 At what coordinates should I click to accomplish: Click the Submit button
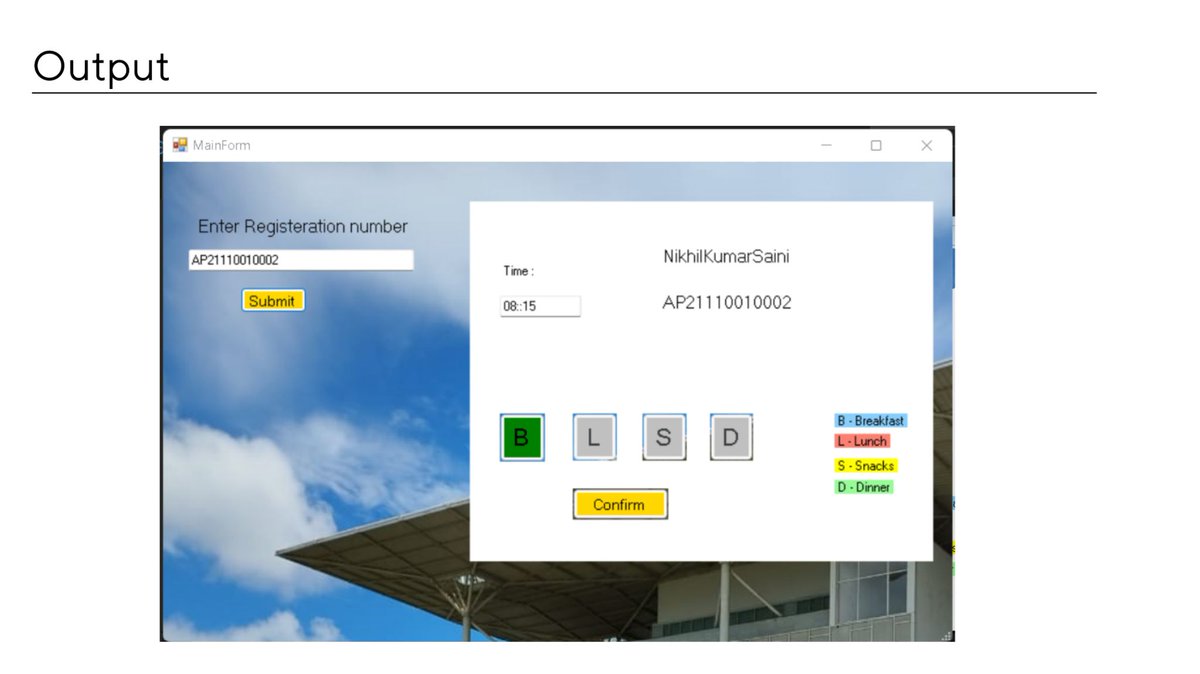pyautogui.click(x=273, y=300)
